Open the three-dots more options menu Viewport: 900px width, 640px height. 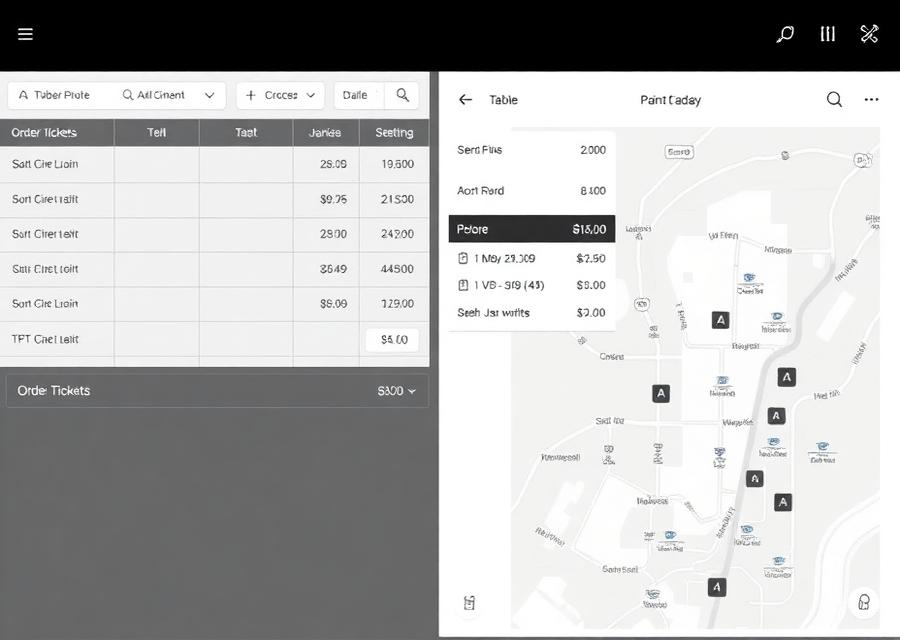coord(871,100)
